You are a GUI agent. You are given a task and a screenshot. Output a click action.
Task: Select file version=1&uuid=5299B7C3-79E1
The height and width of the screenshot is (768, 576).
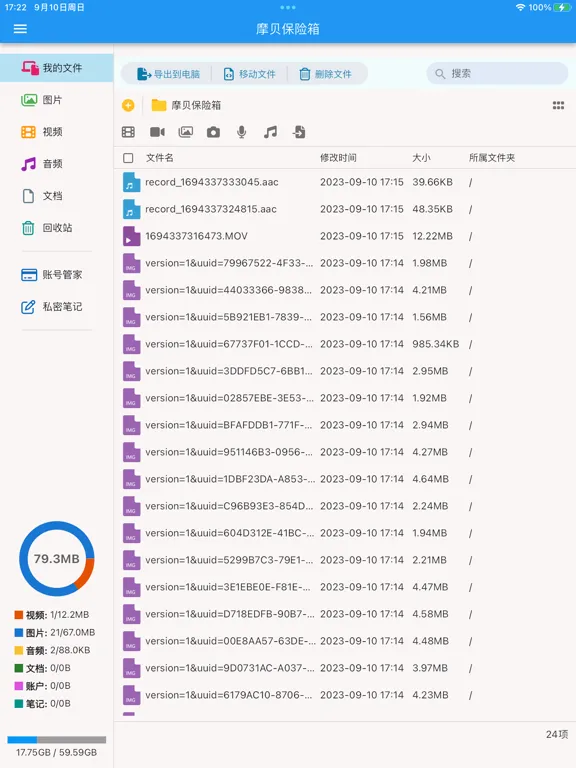point(345,560)
